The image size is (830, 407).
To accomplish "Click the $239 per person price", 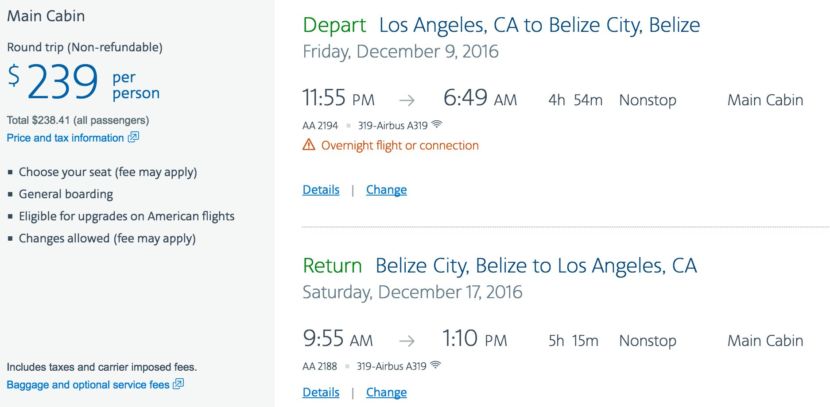I will click(82, 84).
